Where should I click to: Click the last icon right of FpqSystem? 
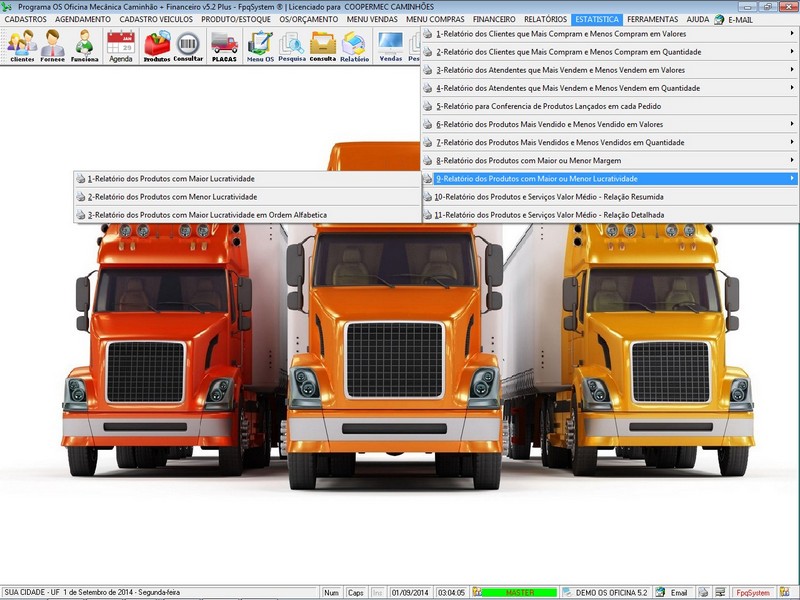click(x=784, y=592)
